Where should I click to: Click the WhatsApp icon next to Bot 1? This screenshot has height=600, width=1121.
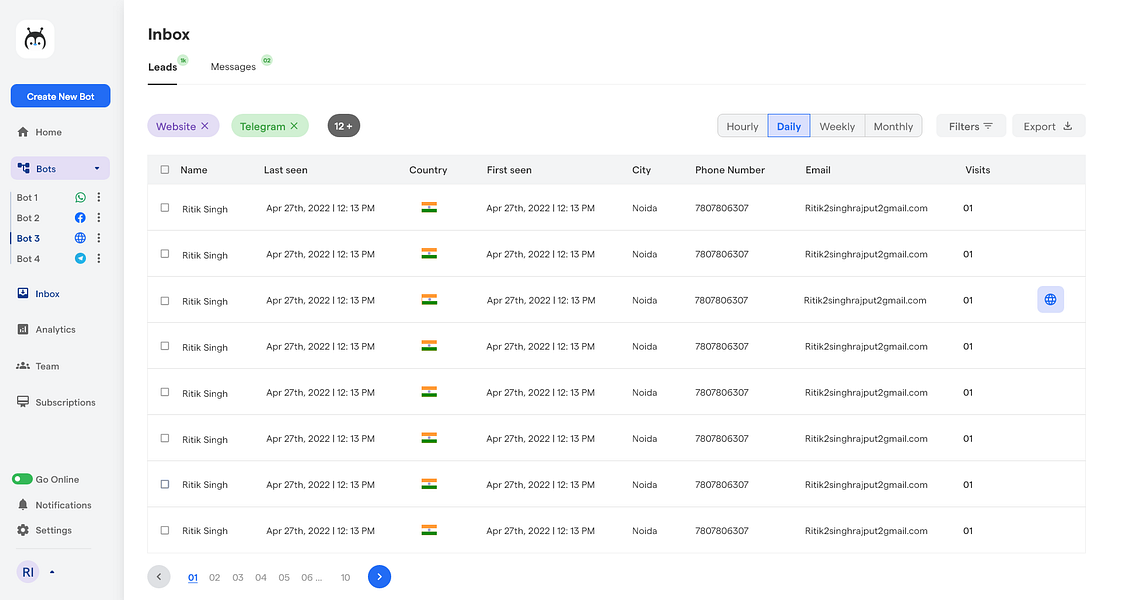[80, 197]
